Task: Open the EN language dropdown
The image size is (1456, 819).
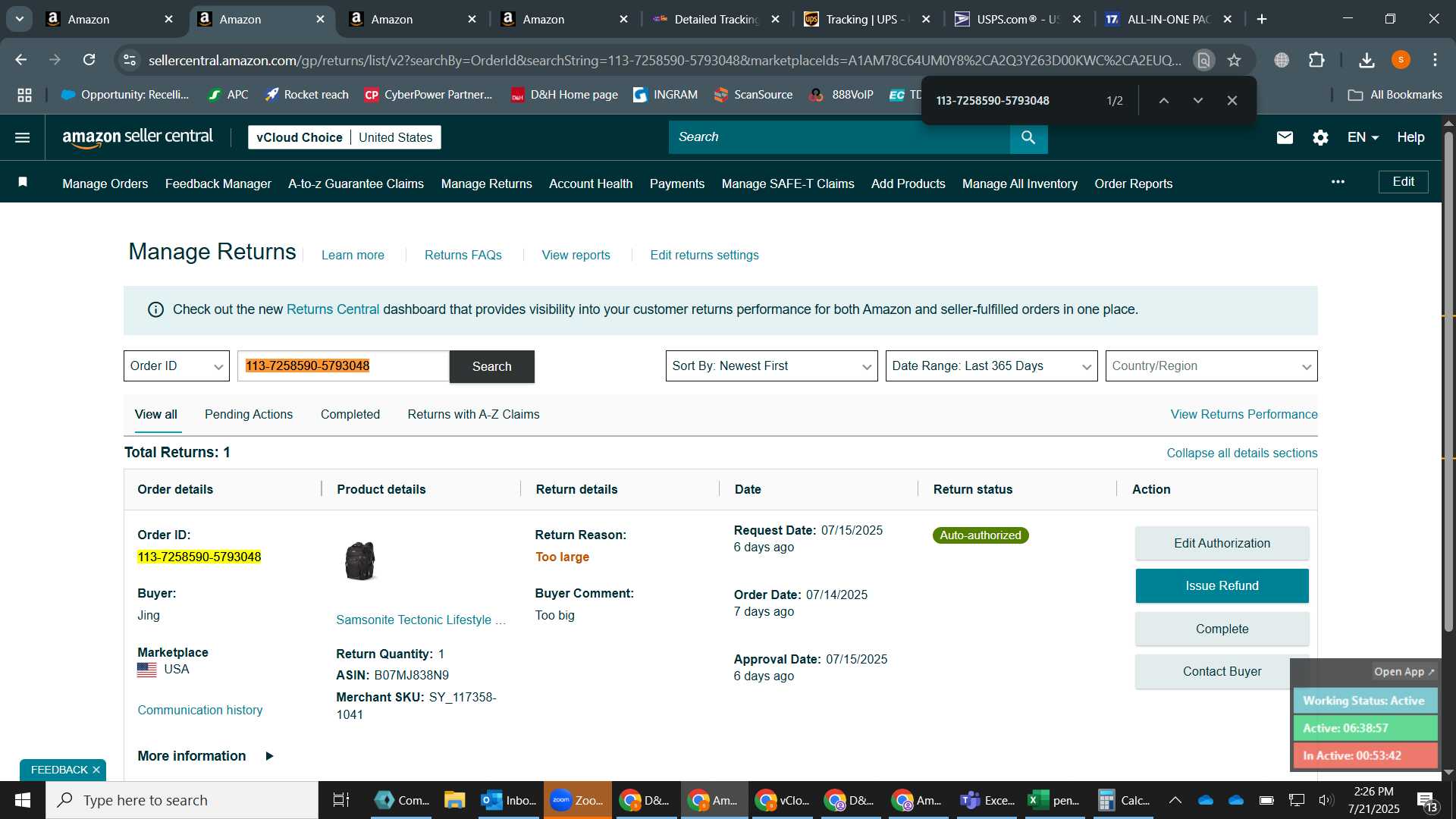Action: click(1363, 137)
